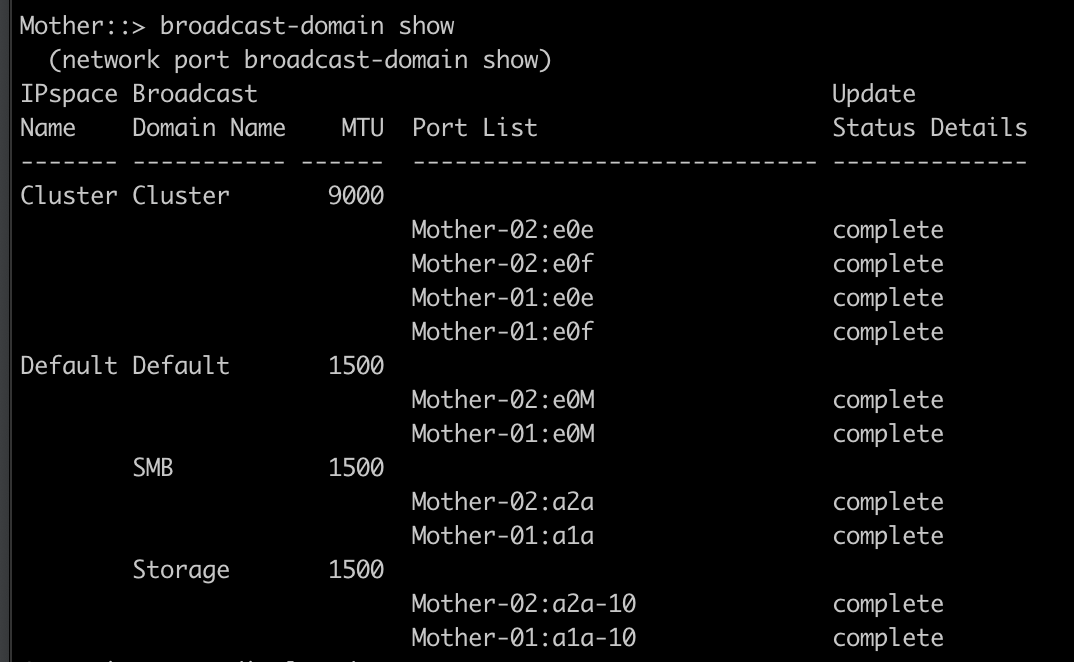
Task: Click the Port List column header
Action: point(474,128)
